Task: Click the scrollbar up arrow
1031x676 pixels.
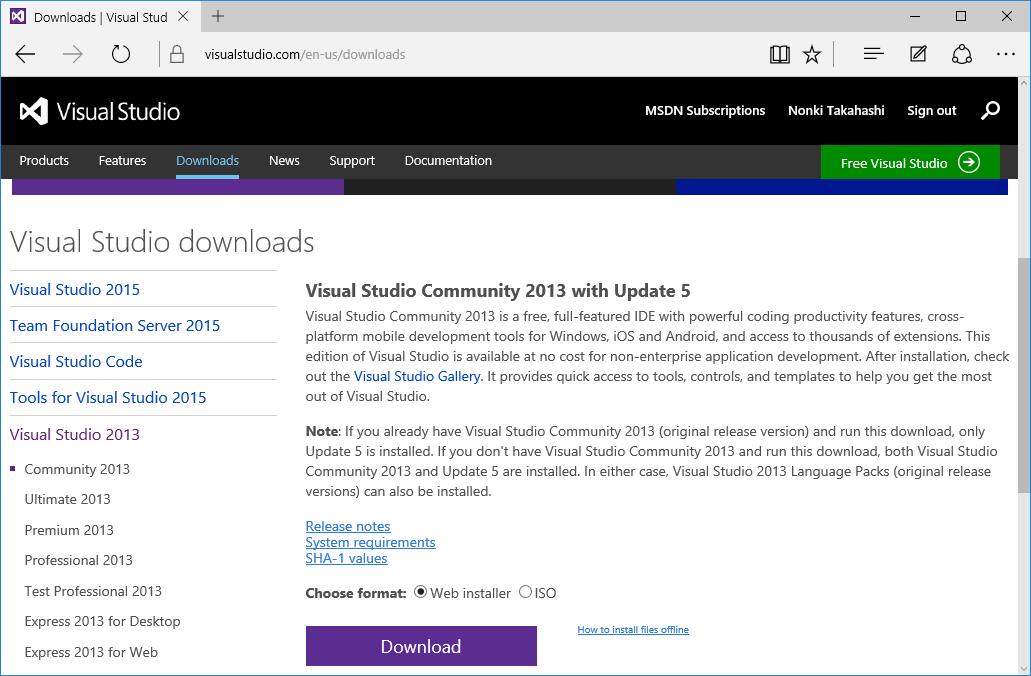Action: click(1024, 84)
